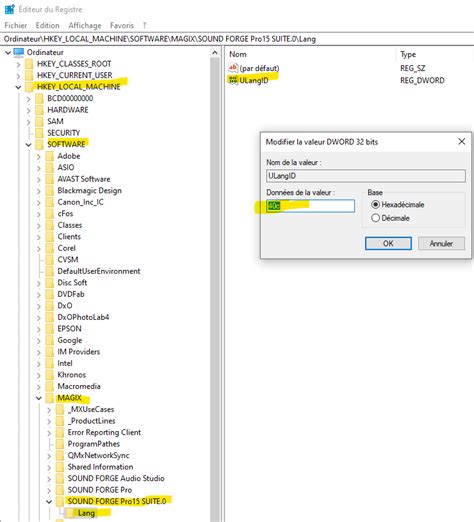Open the Favoris menu

click(122, 25)
